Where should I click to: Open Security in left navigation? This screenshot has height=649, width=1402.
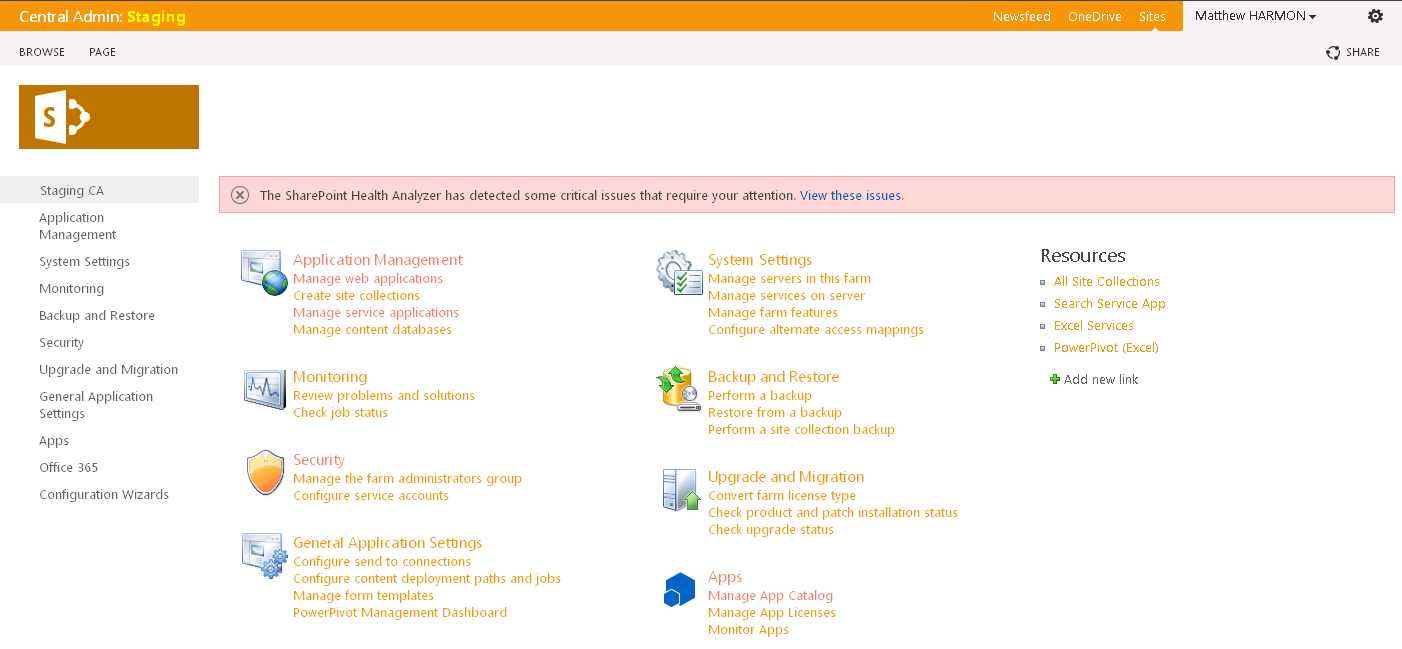(62, 343)
